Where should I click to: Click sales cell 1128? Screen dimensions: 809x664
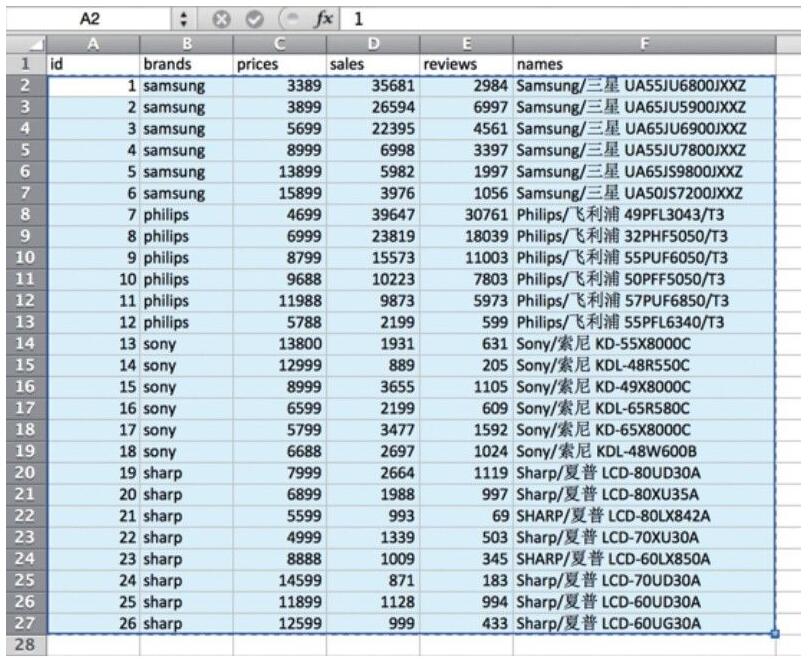point(373,602)
